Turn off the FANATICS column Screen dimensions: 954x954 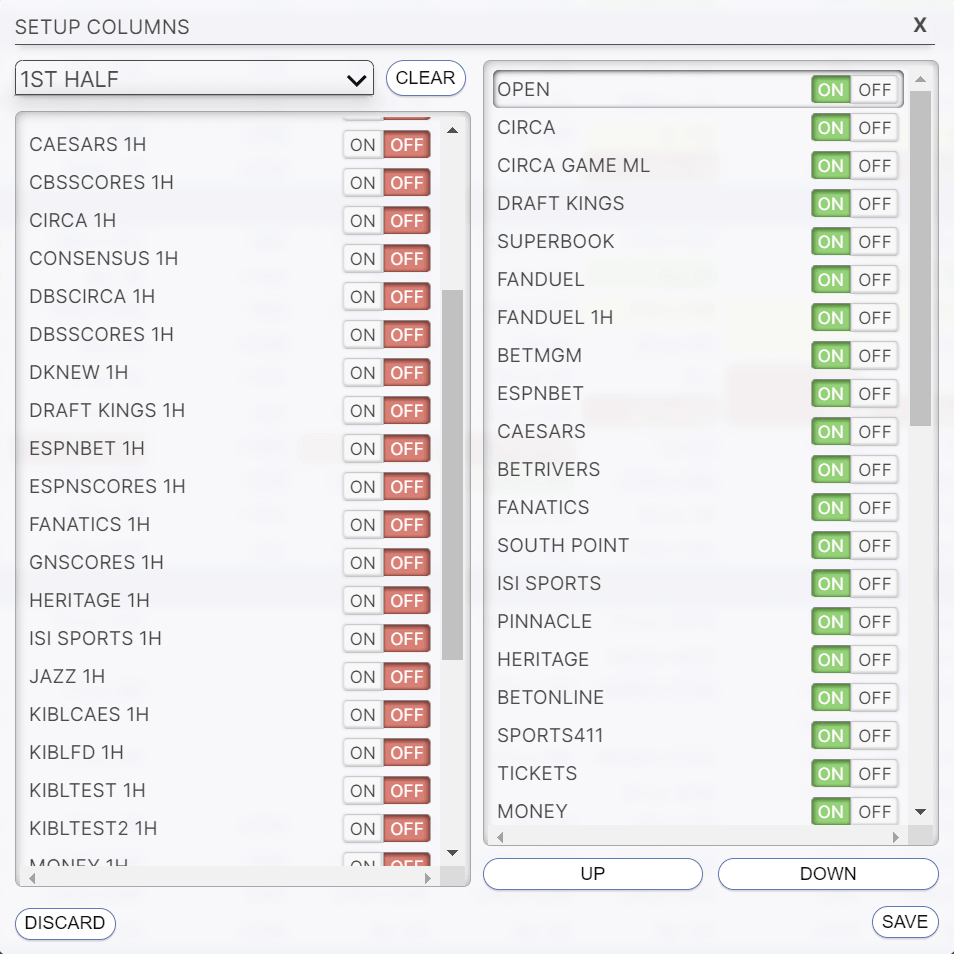874,507
